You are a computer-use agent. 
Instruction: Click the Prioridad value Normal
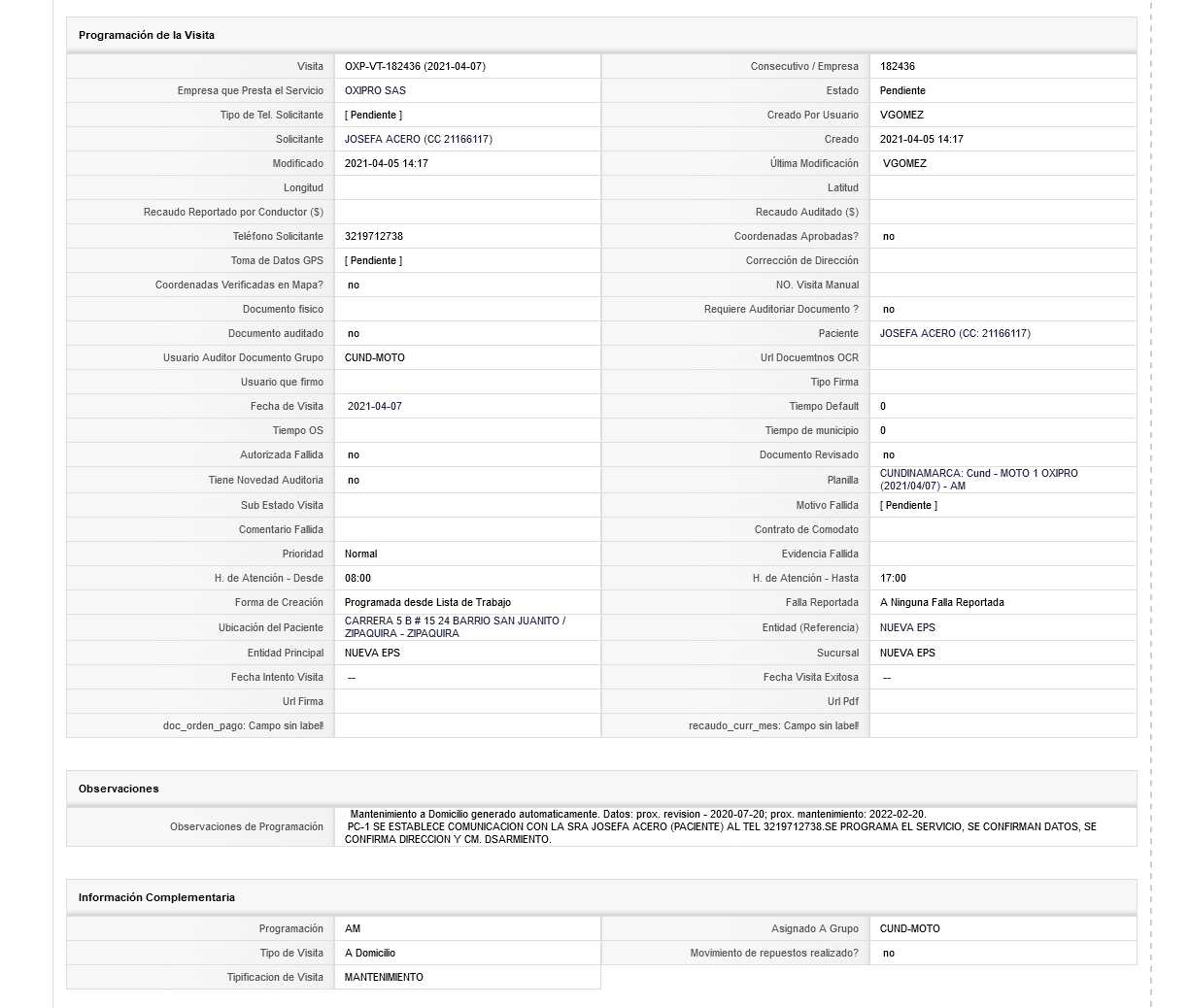[x=361, y=554]
